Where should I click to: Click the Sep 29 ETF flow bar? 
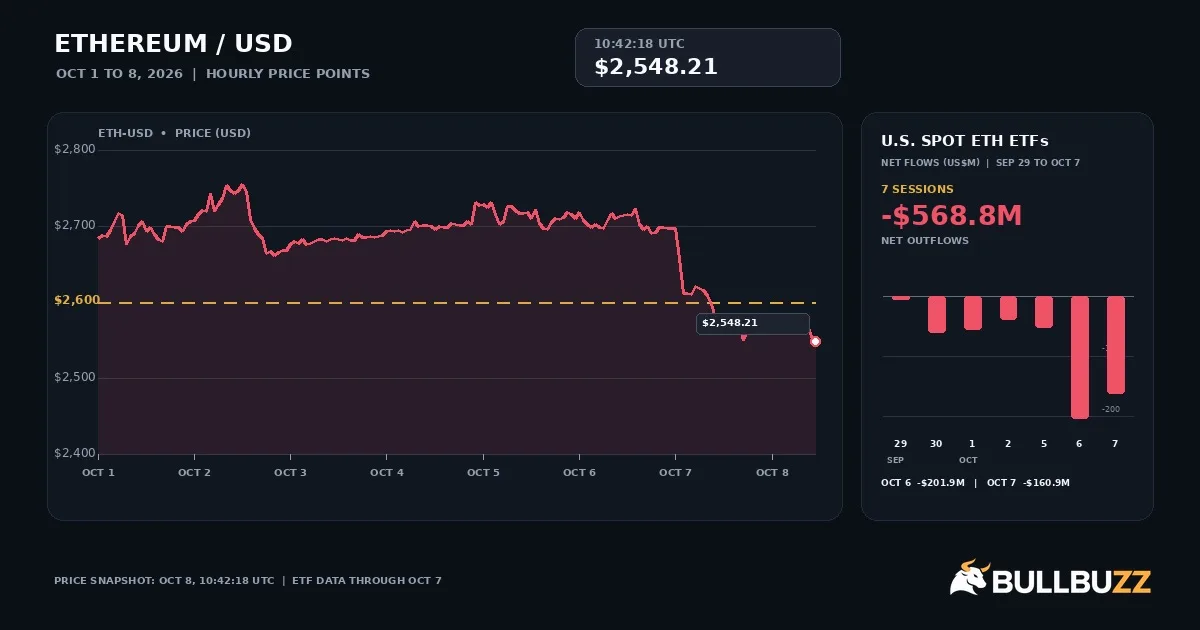click(901, 298)
